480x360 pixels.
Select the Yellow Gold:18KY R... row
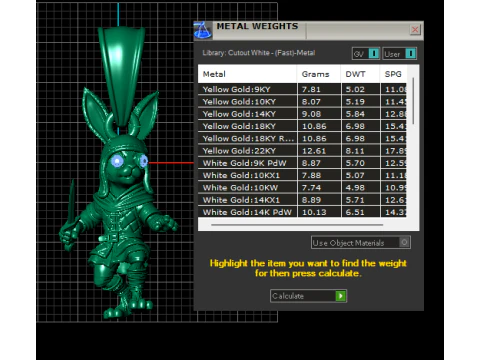pyautogui.click(x=302, y=138)
